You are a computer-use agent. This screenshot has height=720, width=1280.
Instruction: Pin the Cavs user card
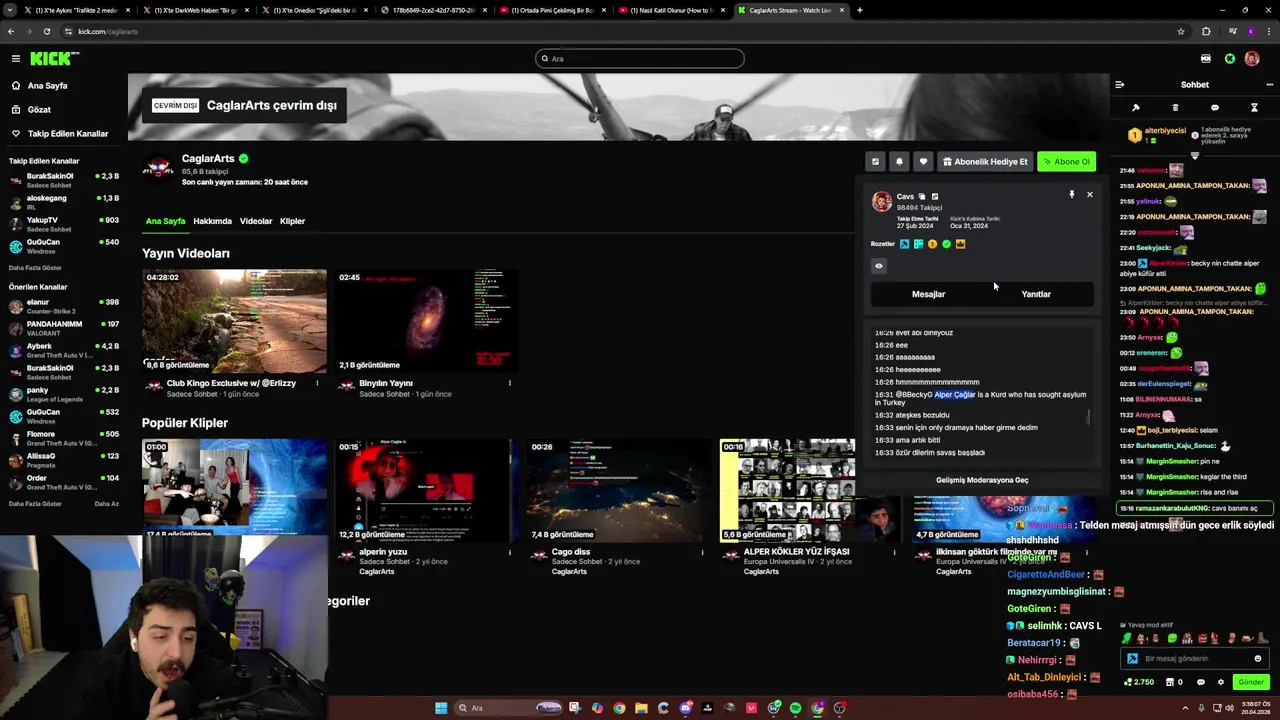point(1071,195)
